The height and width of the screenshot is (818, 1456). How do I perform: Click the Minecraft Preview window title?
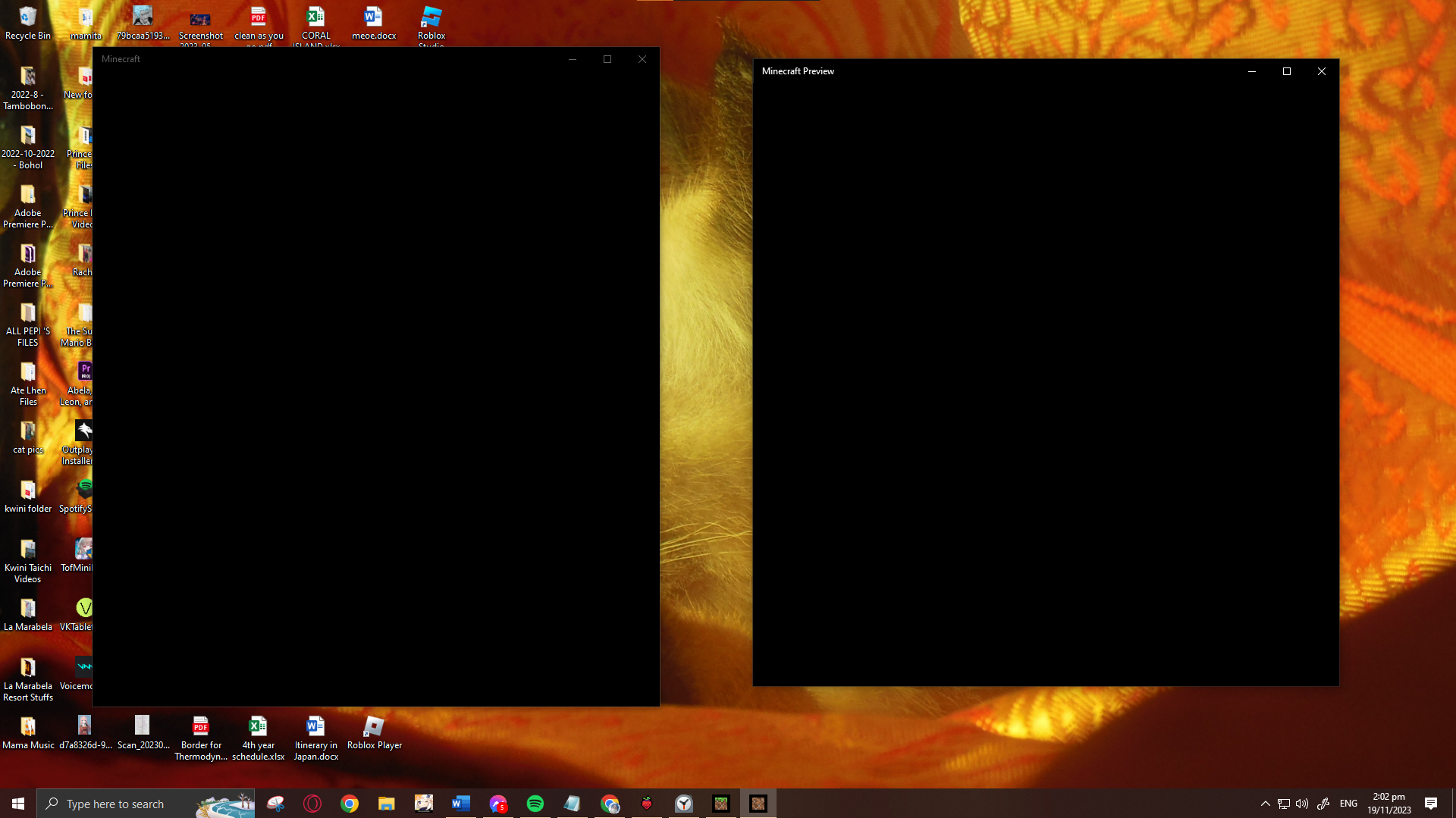798,71
